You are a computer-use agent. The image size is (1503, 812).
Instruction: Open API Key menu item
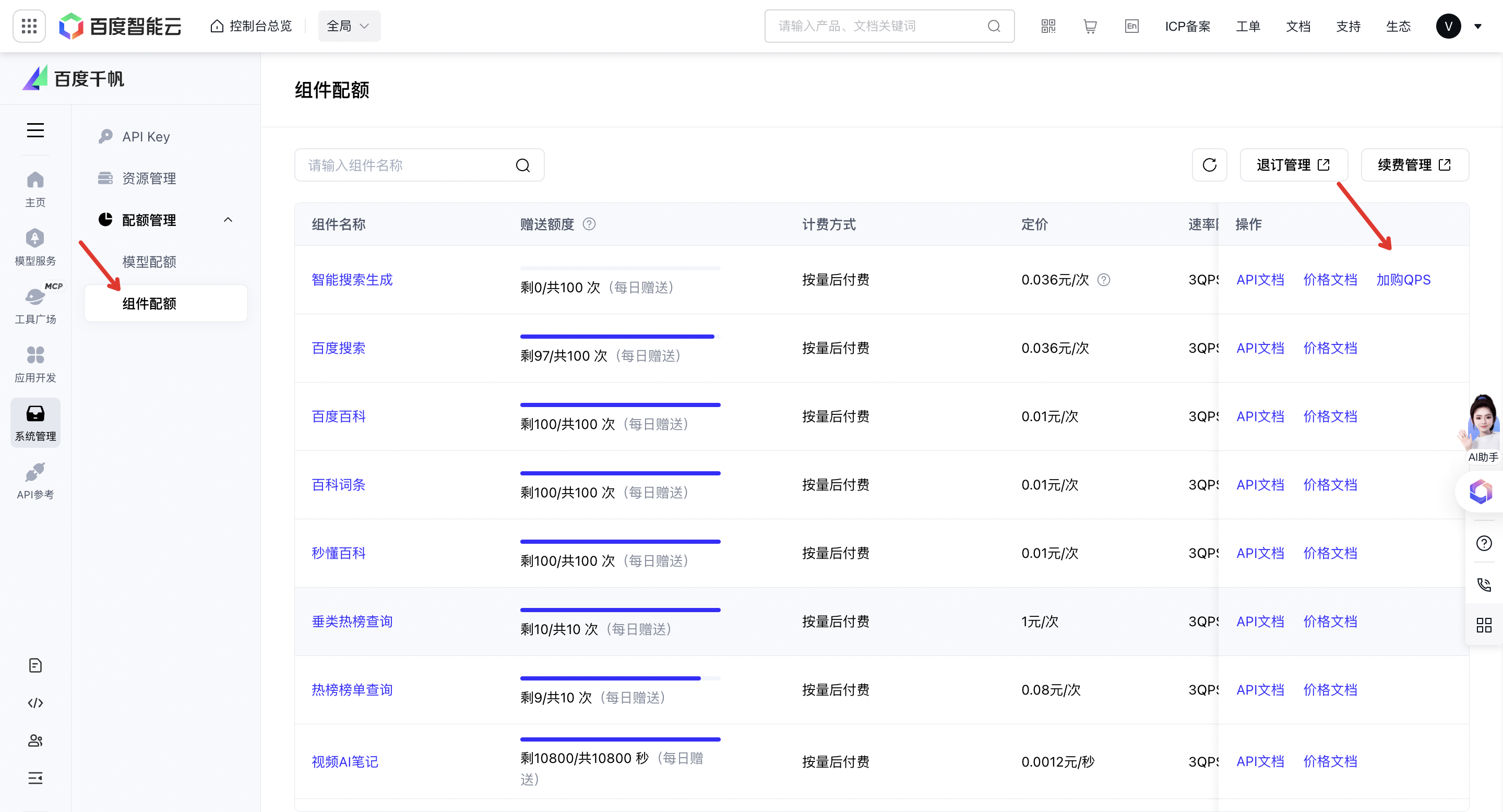coord(146,137)
